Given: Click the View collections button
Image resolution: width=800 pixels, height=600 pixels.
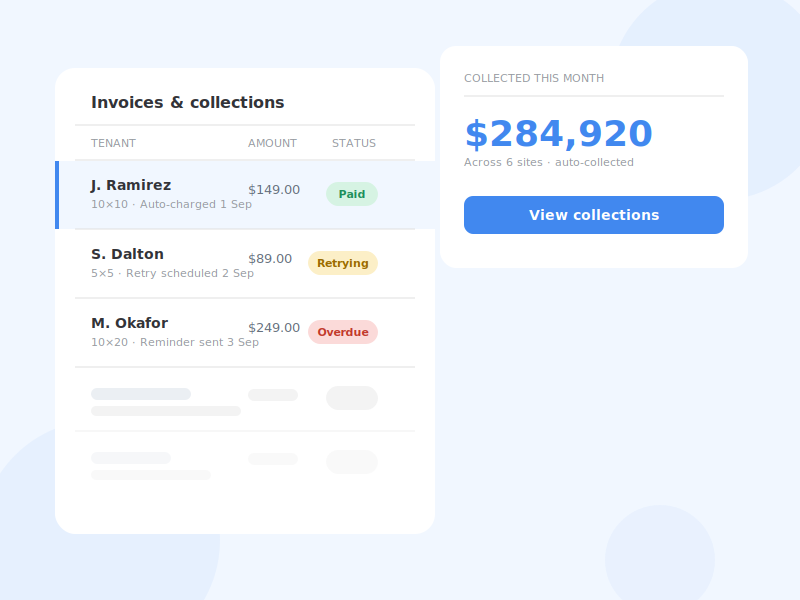Looking at the screenshot, I should [593, 215].
